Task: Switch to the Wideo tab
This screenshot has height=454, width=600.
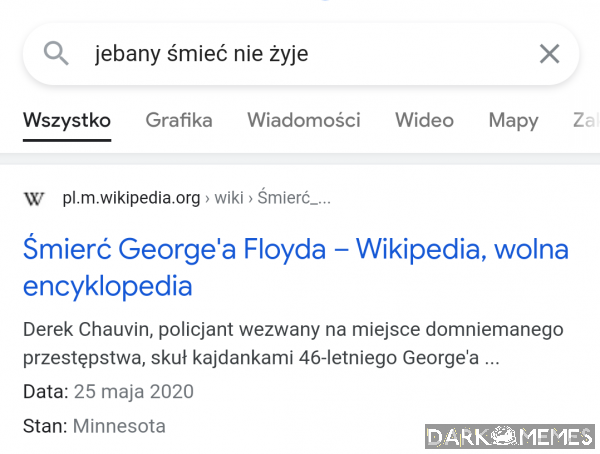Action: click(x=424, y=120)
